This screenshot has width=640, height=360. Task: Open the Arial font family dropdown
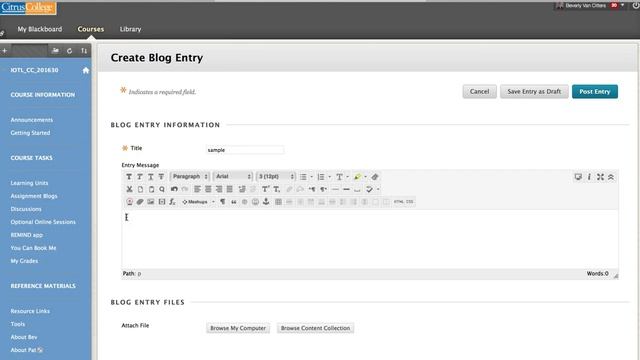[x=233, y=176]
